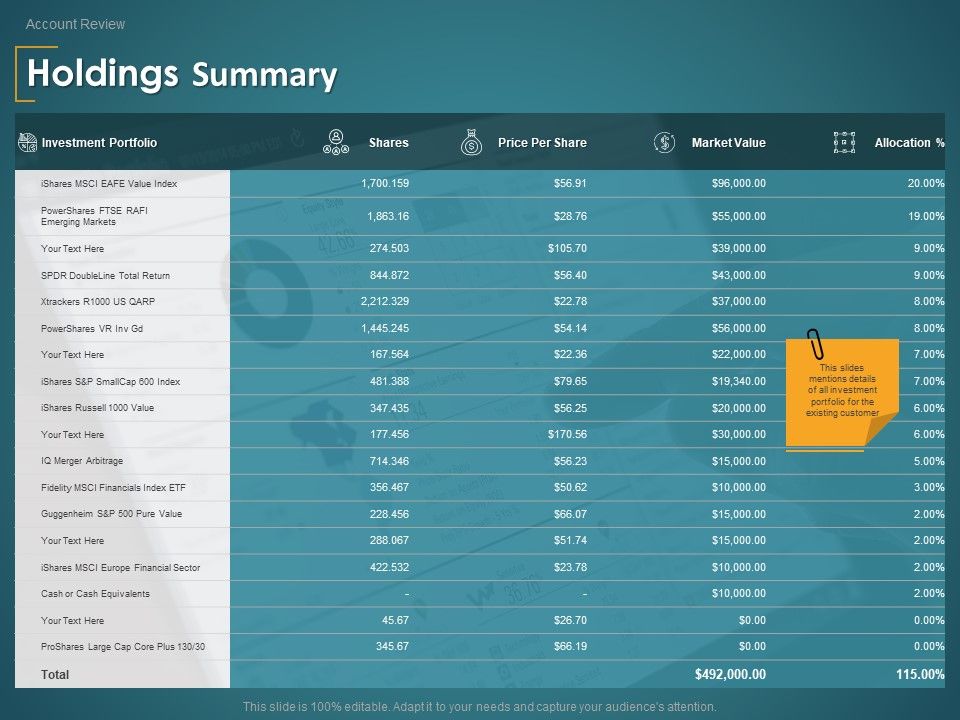Viewport: 960px width, 720px height.
Task: Select the Investment Portfolio column header
Action: (99, 143)
